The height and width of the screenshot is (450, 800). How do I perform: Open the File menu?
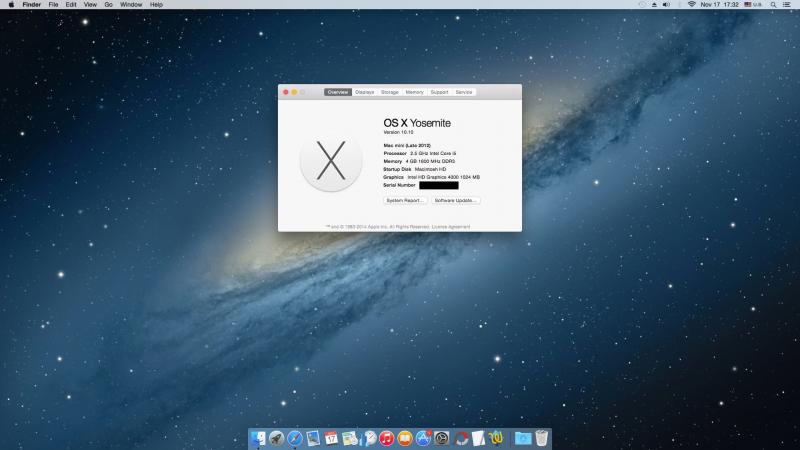tap(53, 5)
